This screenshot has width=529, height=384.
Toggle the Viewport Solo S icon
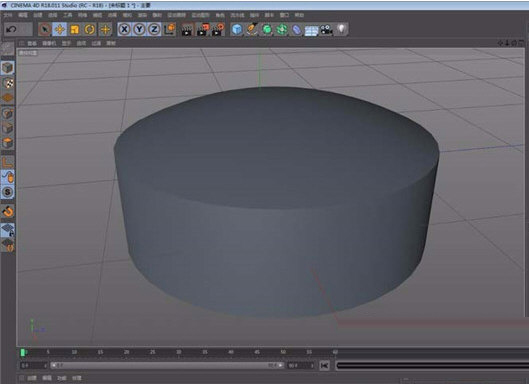pos(7,192)
